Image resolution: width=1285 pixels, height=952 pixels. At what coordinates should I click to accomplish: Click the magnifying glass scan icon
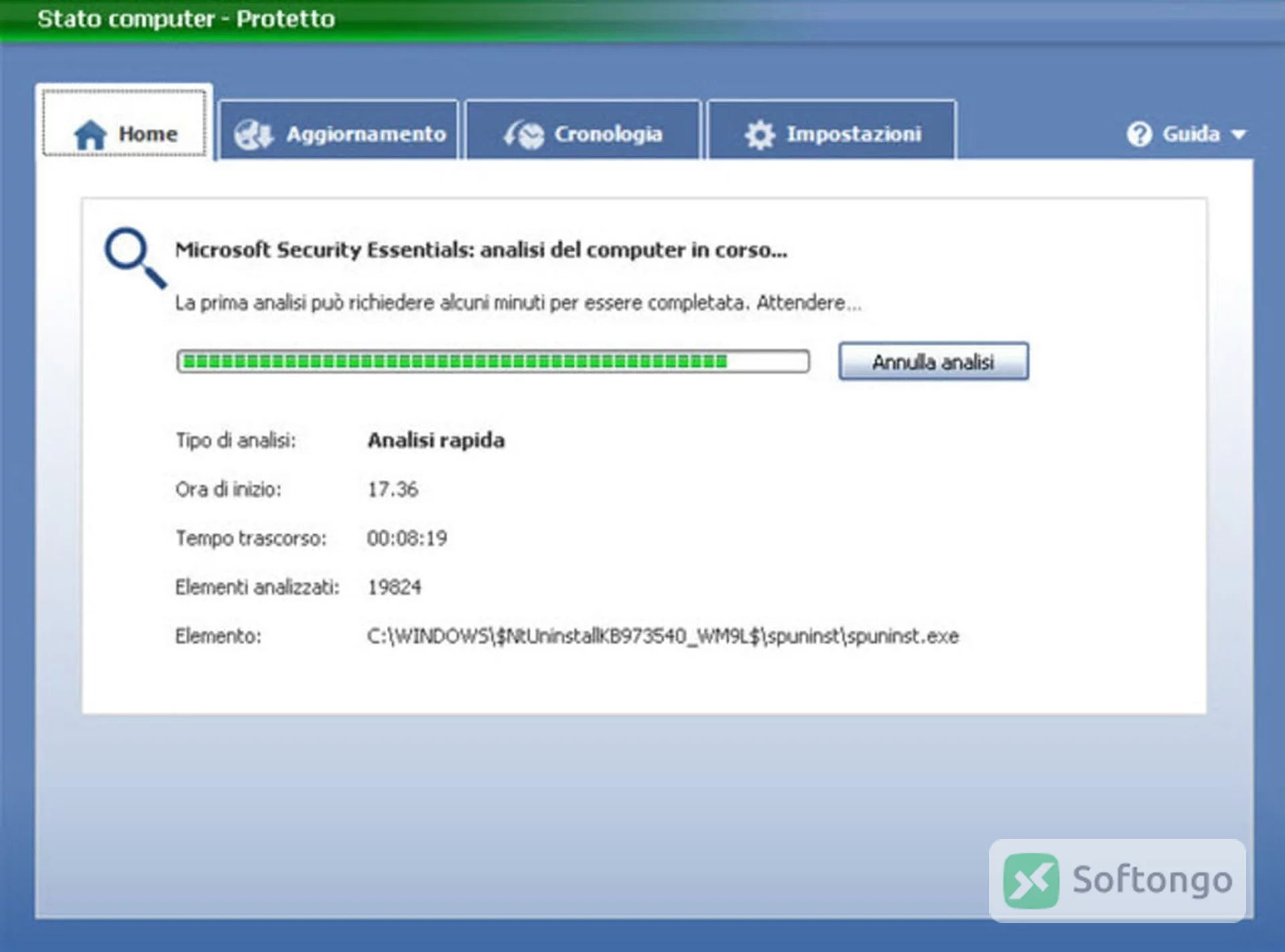pyautogui.click(x=135, y=258)
